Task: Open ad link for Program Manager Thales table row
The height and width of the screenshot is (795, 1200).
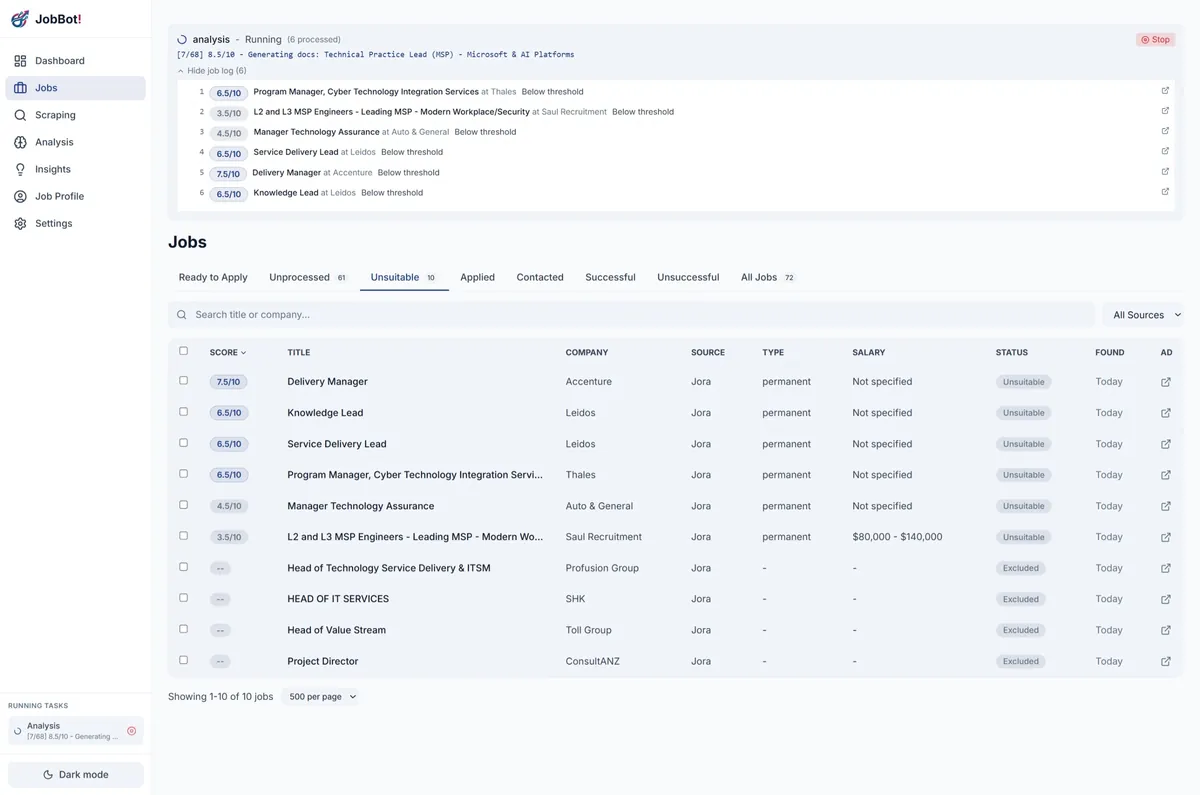Action: click(x=1165, y=475)
